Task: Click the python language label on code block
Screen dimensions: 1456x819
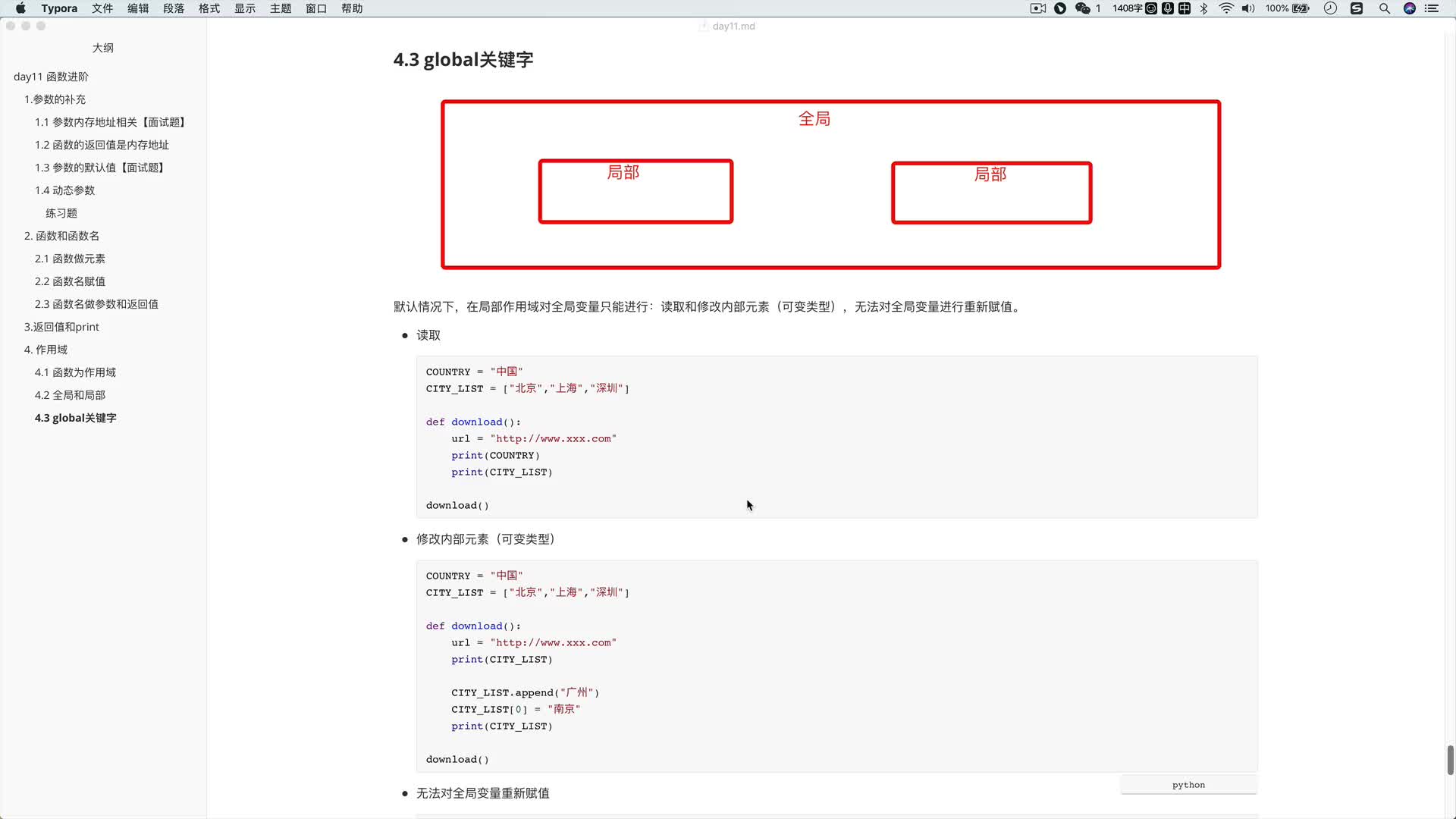Action: click(x=1188, y=785)
